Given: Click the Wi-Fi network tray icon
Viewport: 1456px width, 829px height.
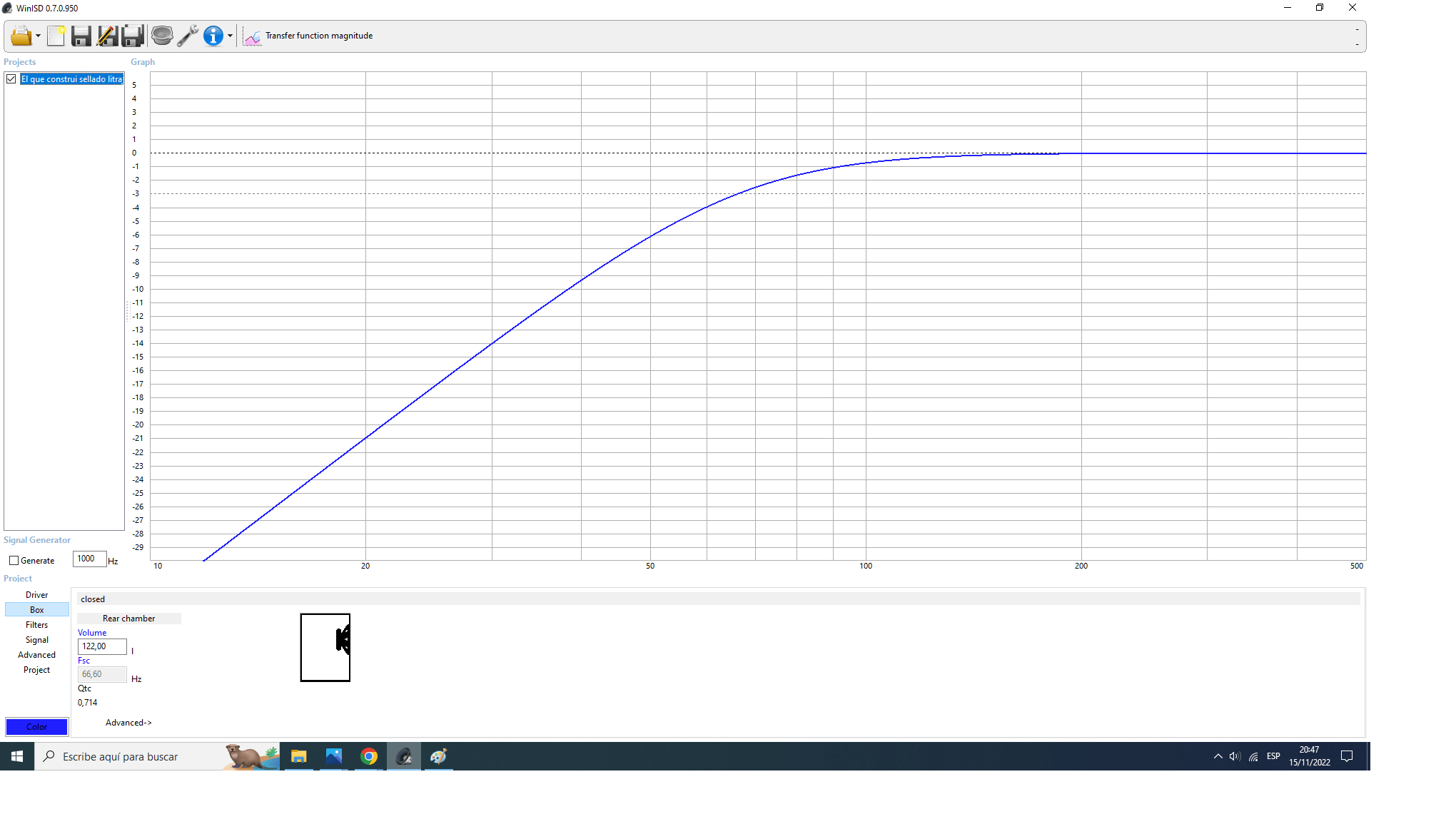Looking at the screenshot, I should coord(1253,756).
